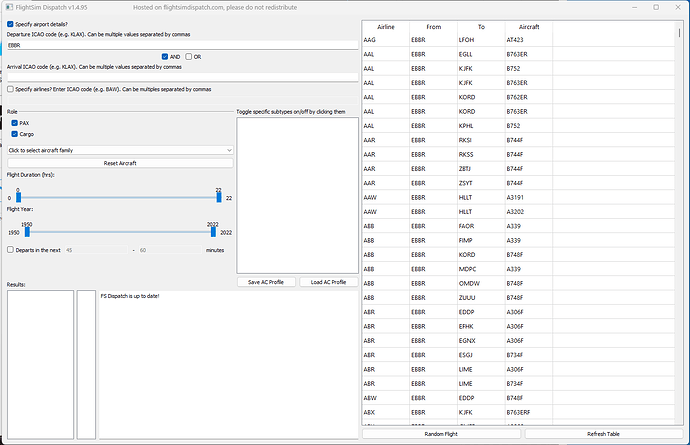Select the AAR flight to RKSI
The height and width of the screenshot is (445, 690).
point(518,140)
